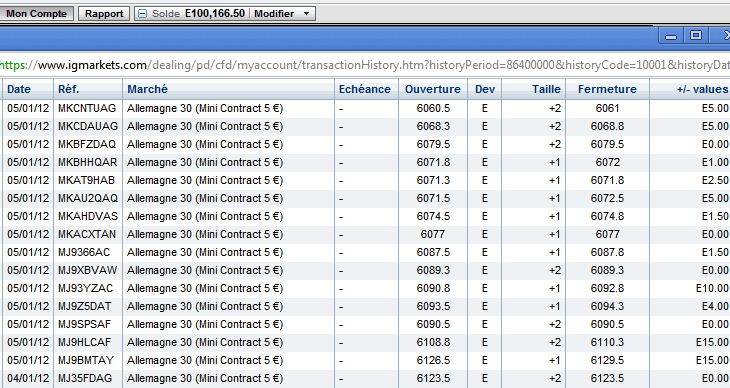730x388 pixels.
Task: Click opening price 6060.5
Action: point(433,108)
